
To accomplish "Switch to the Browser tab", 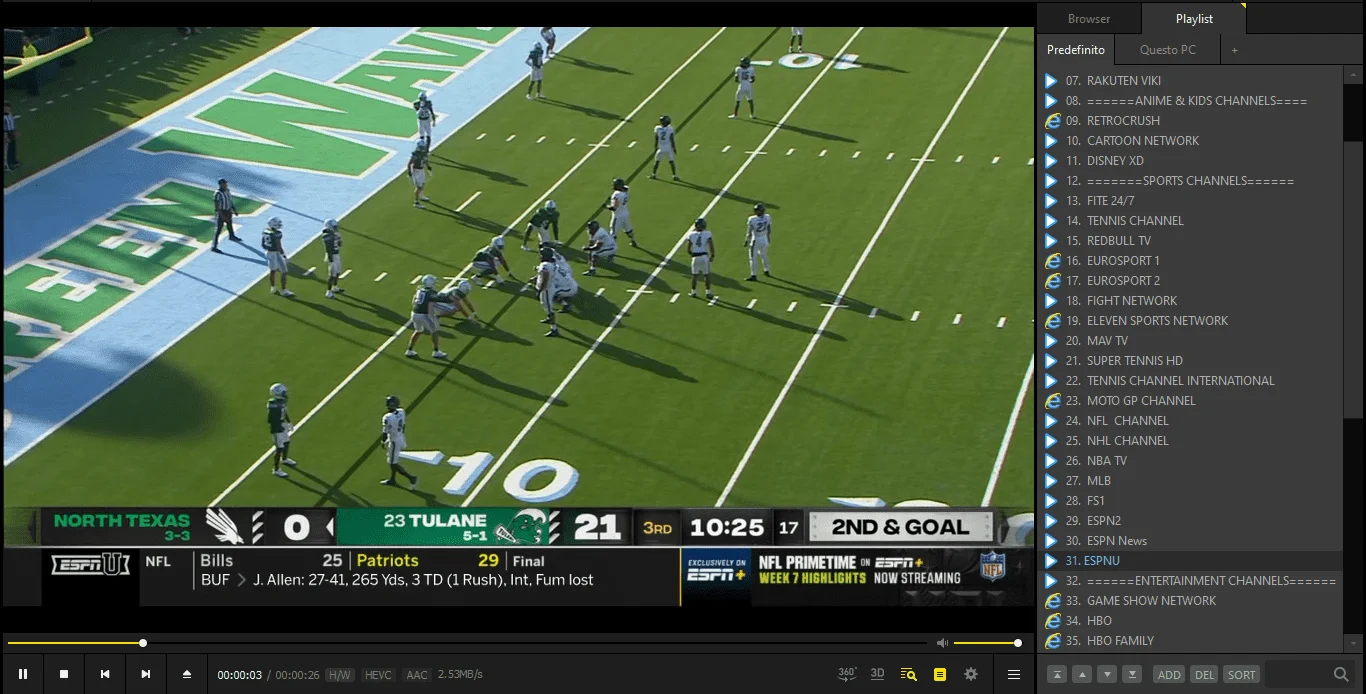I will 1089,18.
